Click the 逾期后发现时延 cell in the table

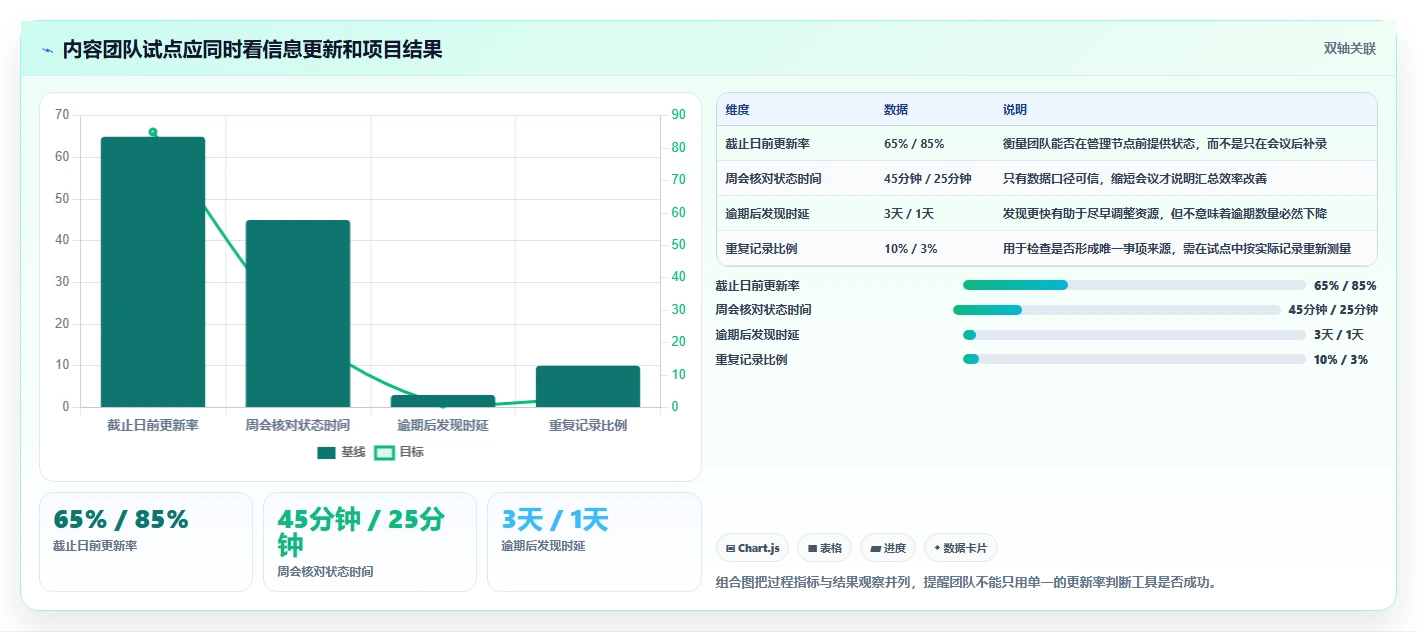(767, 214)
